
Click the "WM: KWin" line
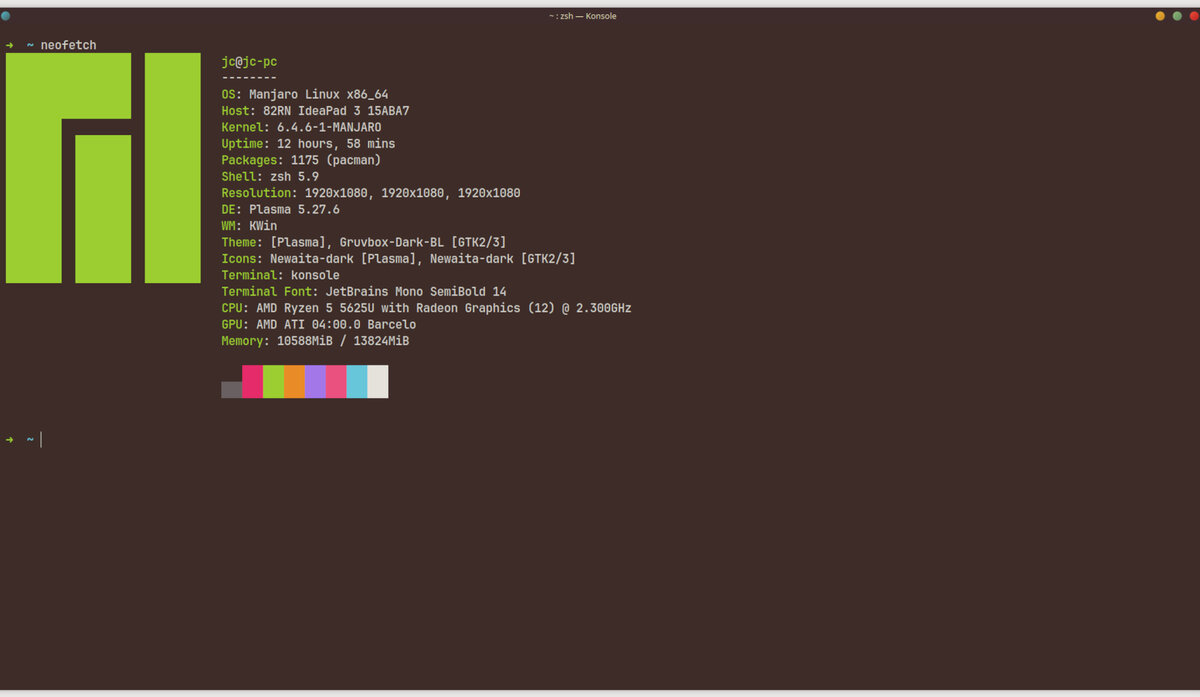(x=249, y=226)
